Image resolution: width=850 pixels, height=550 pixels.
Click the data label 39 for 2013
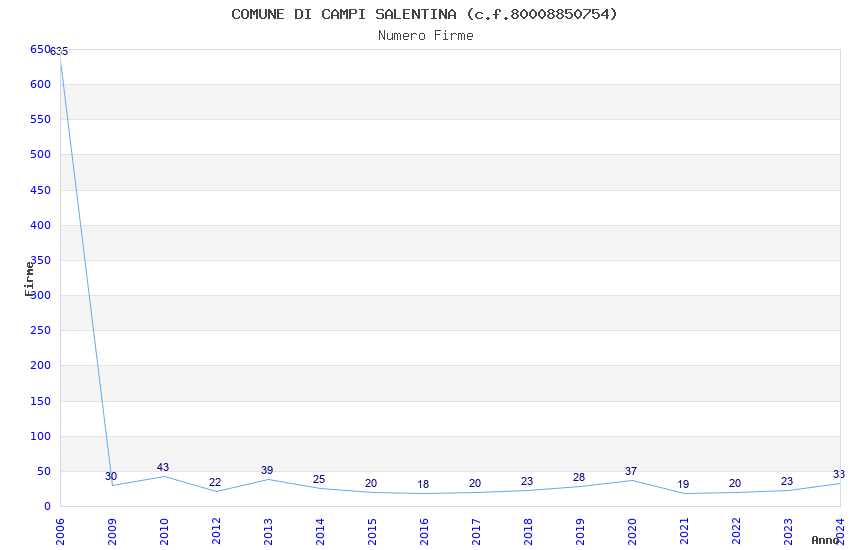point(267,470)
